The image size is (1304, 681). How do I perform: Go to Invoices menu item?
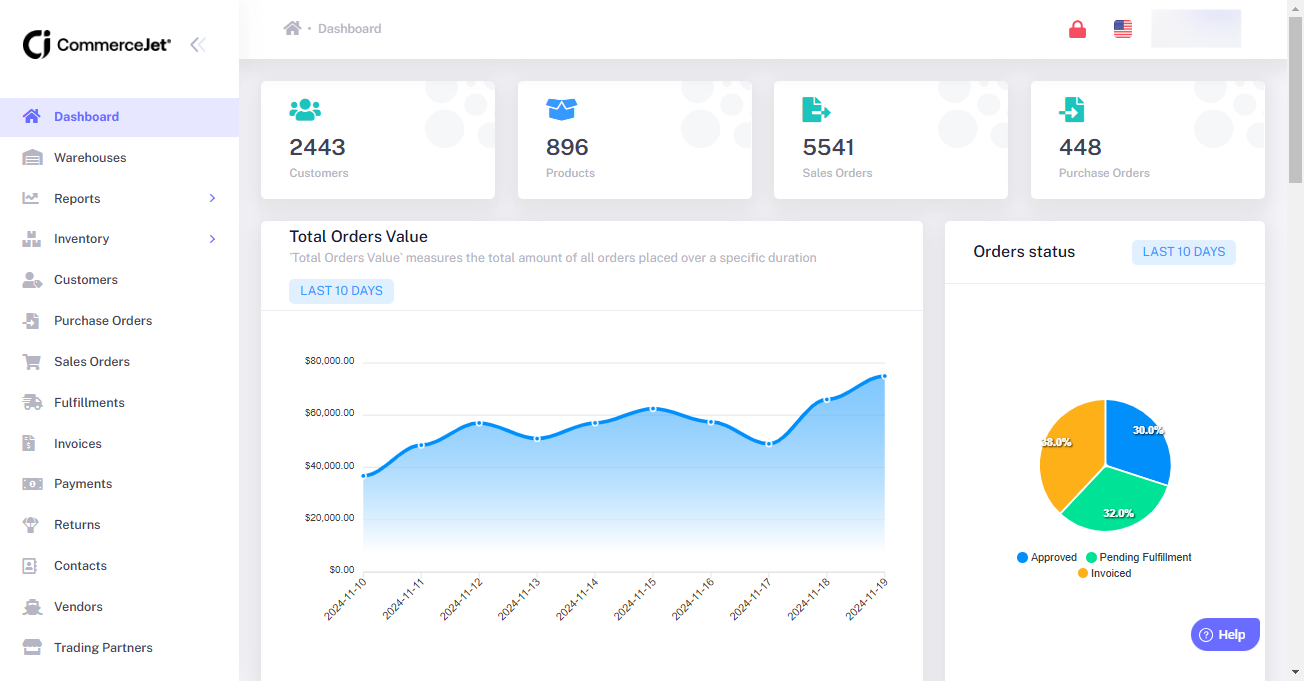(119, 443)
